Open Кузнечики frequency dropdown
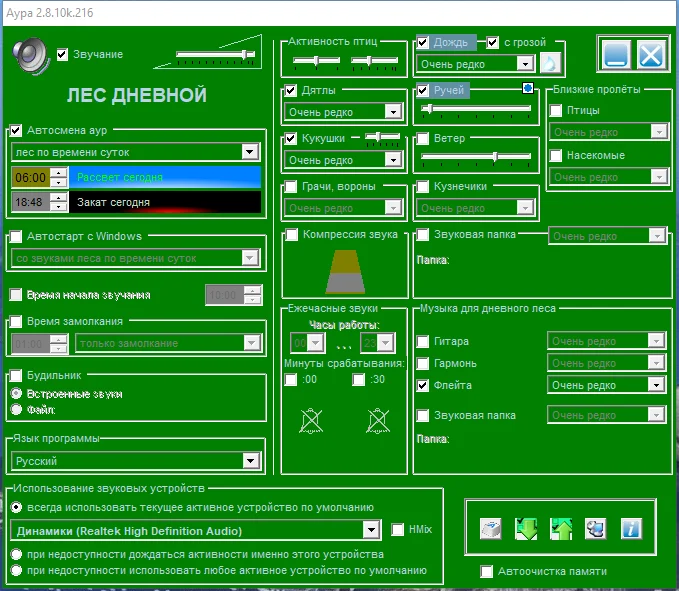 coord(475,208)
